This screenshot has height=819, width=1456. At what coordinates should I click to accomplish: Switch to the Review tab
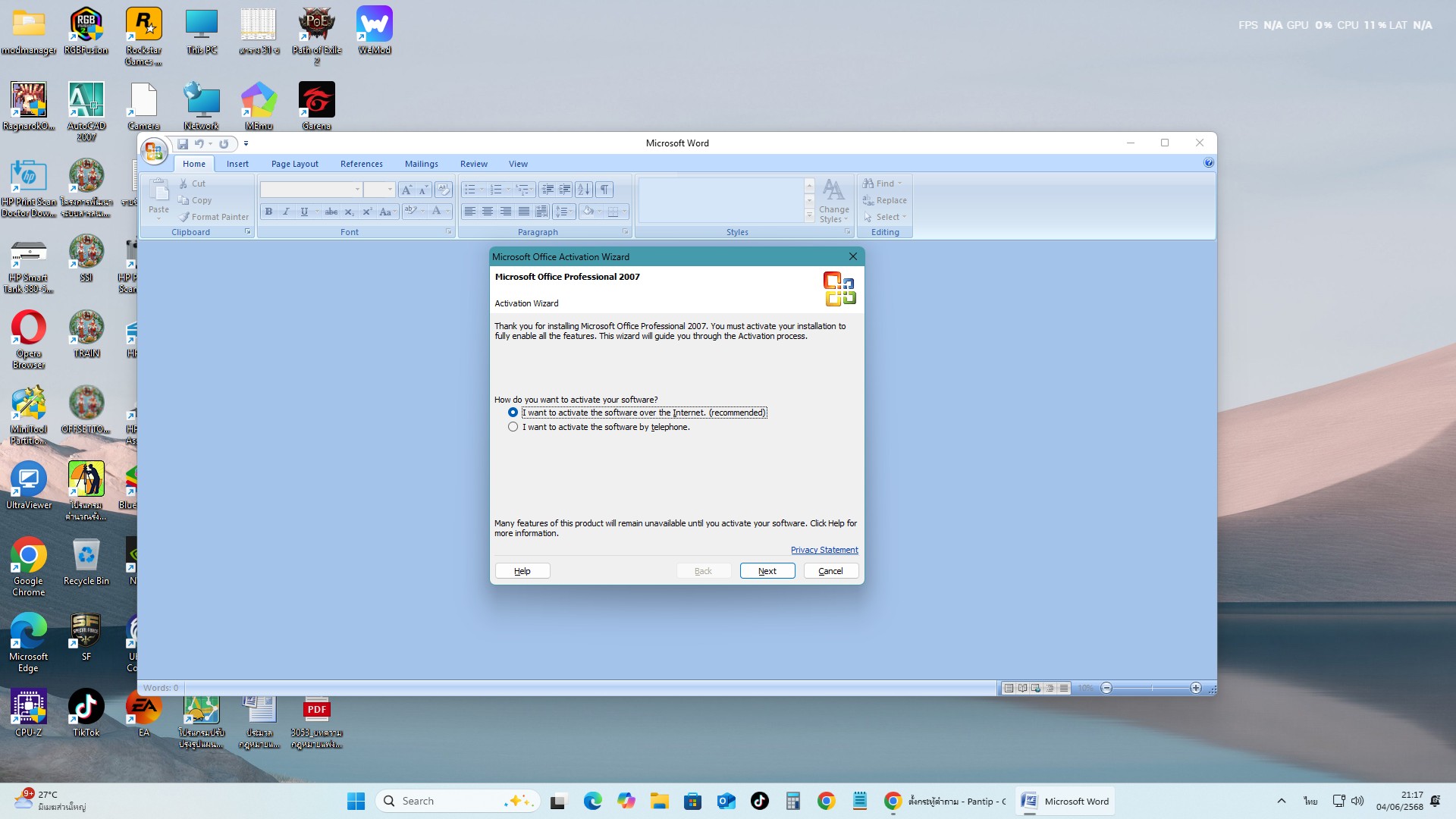[x=474, y=164]
